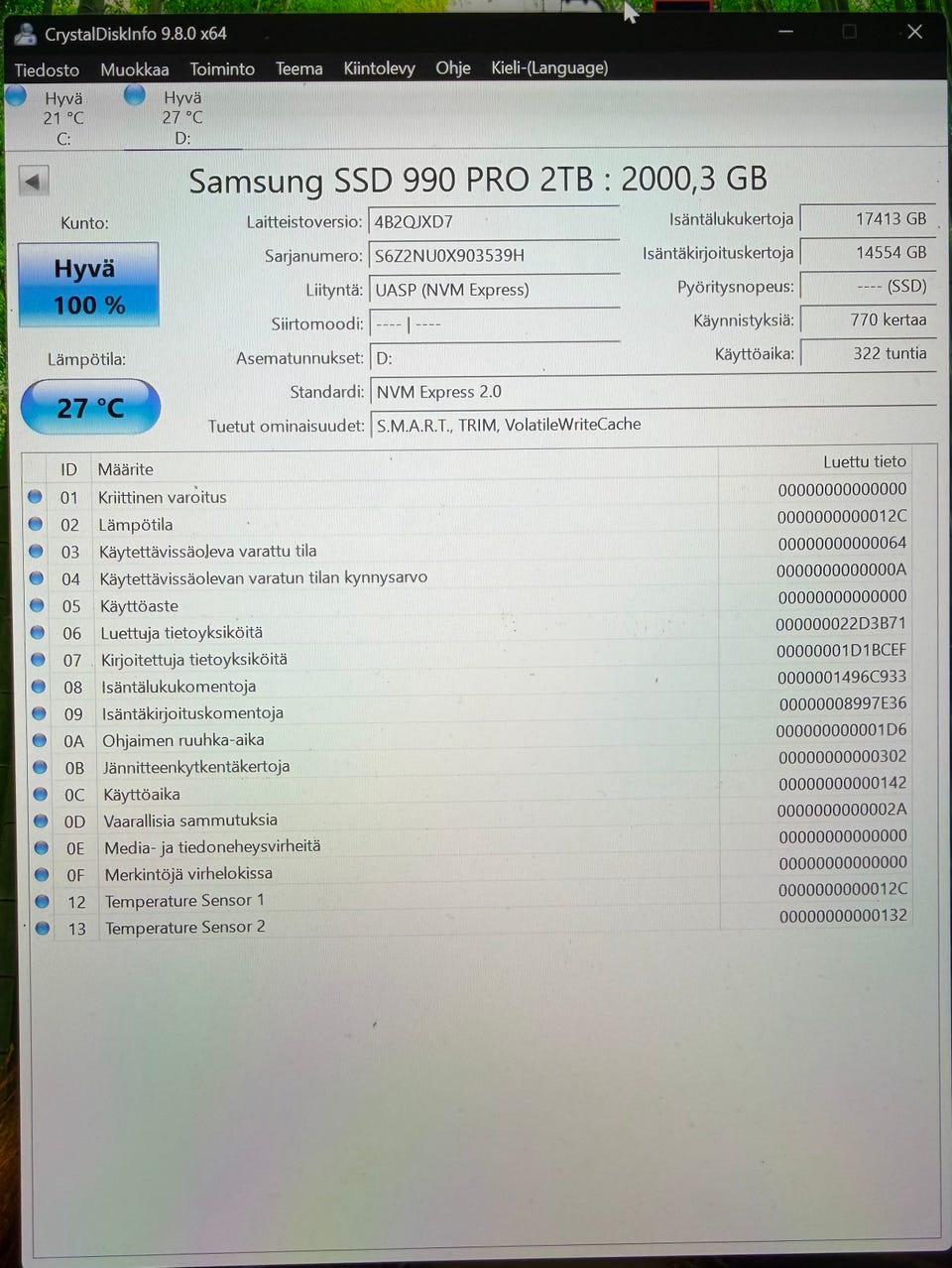Click the interface field UASP (NVM Express)
Viewport: 952px width, 1268px height.
[493, 290]
